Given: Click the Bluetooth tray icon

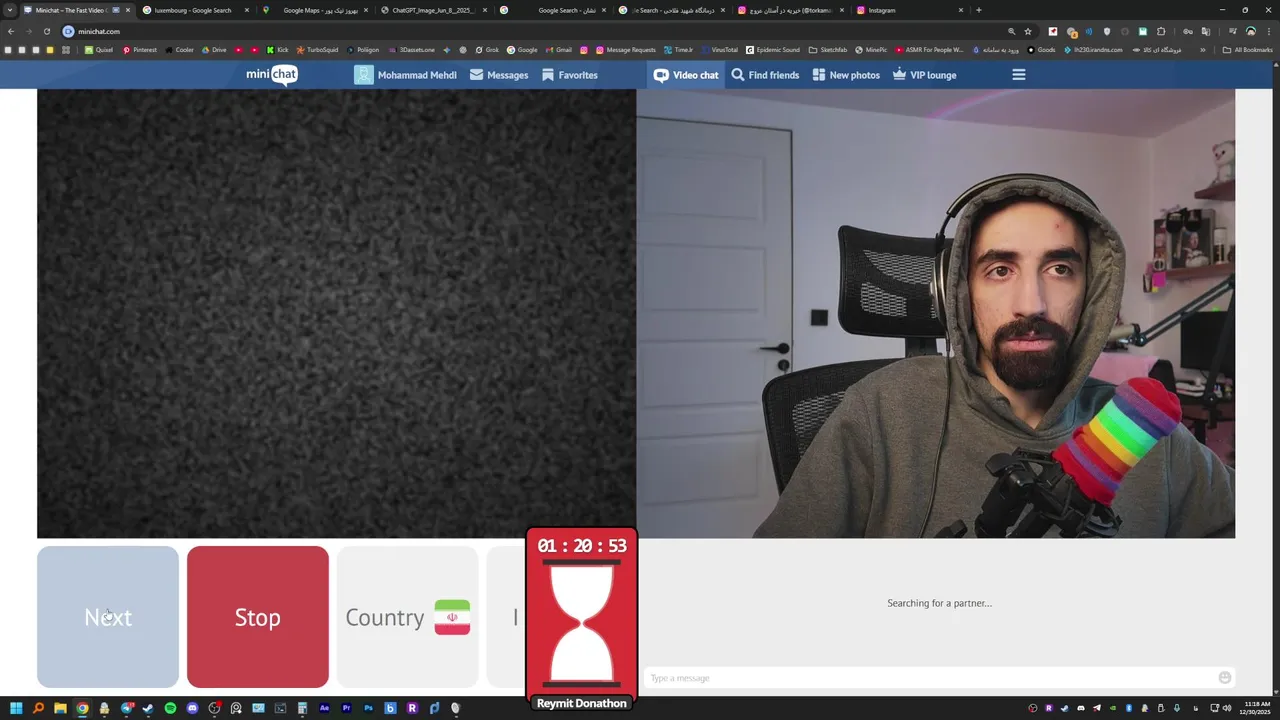Looking at the screenshot, I should (x=1129, y=708).
